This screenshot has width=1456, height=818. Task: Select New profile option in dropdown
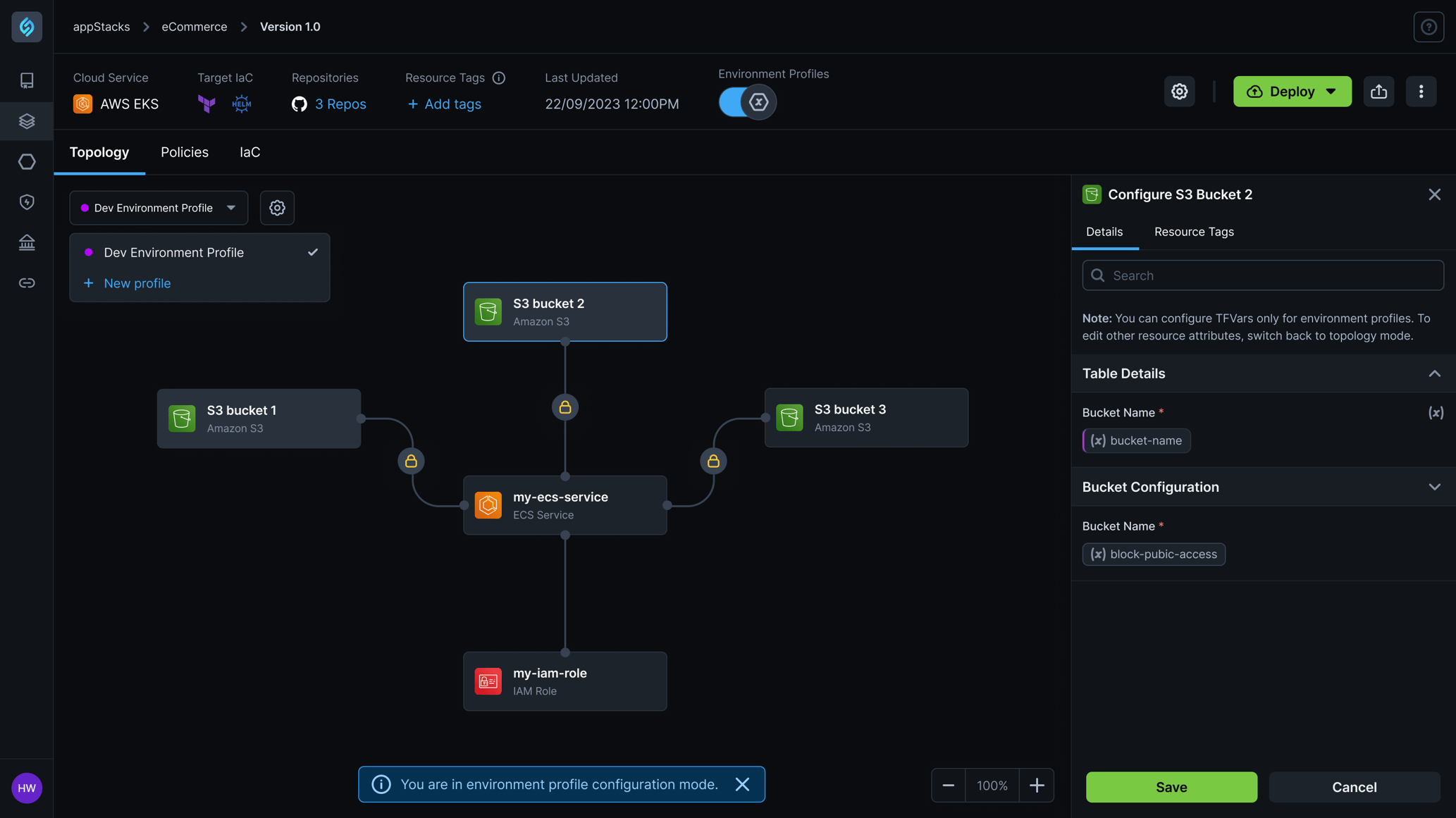click(137, 282)
